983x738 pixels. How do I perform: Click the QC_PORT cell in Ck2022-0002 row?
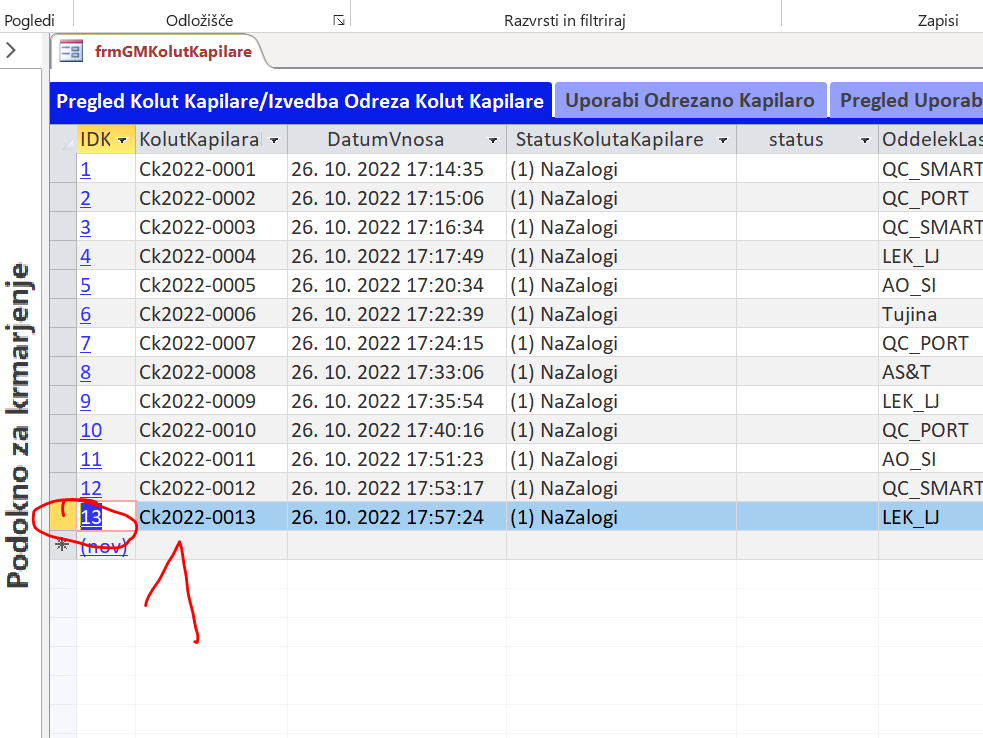(x=931, y=198)
